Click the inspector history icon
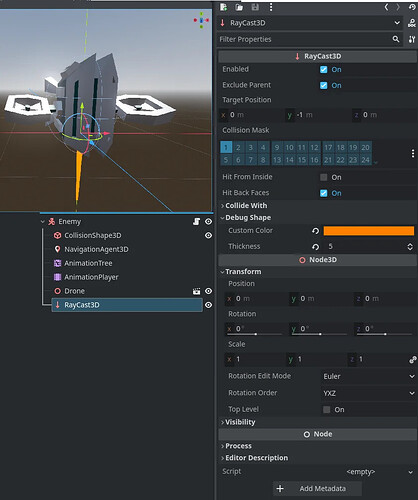This screenshot has width=418, height=500. pos(412,7)
